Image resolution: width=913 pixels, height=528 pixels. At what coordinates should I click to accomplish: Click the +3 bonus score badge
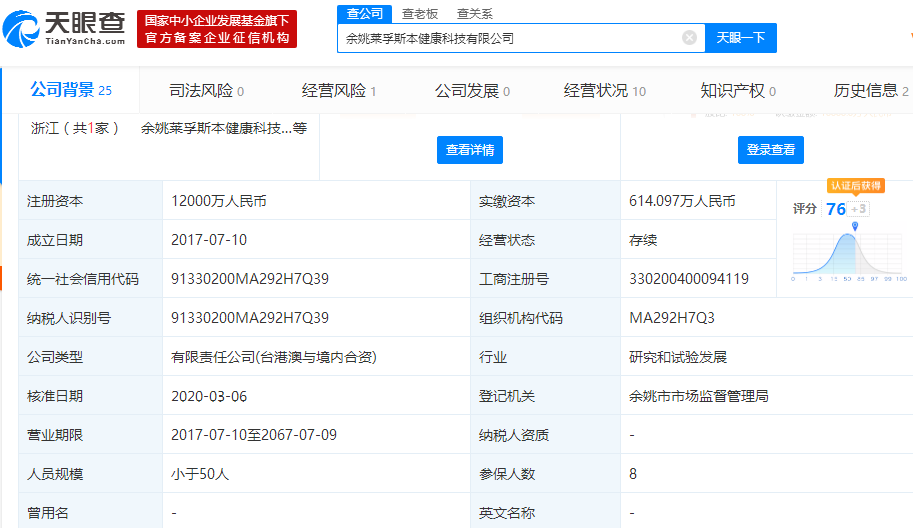click(x=859, y=209)
